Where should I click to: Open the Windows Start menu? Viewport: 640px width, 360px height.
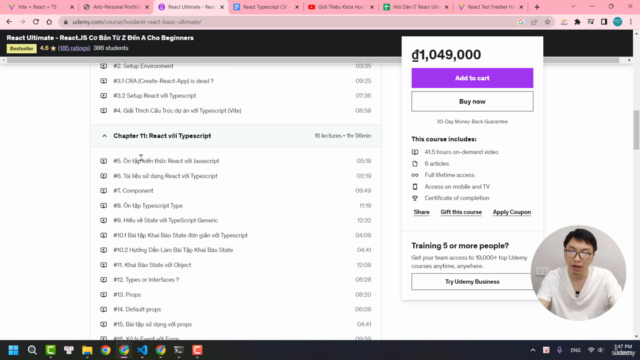pos(13,350)
